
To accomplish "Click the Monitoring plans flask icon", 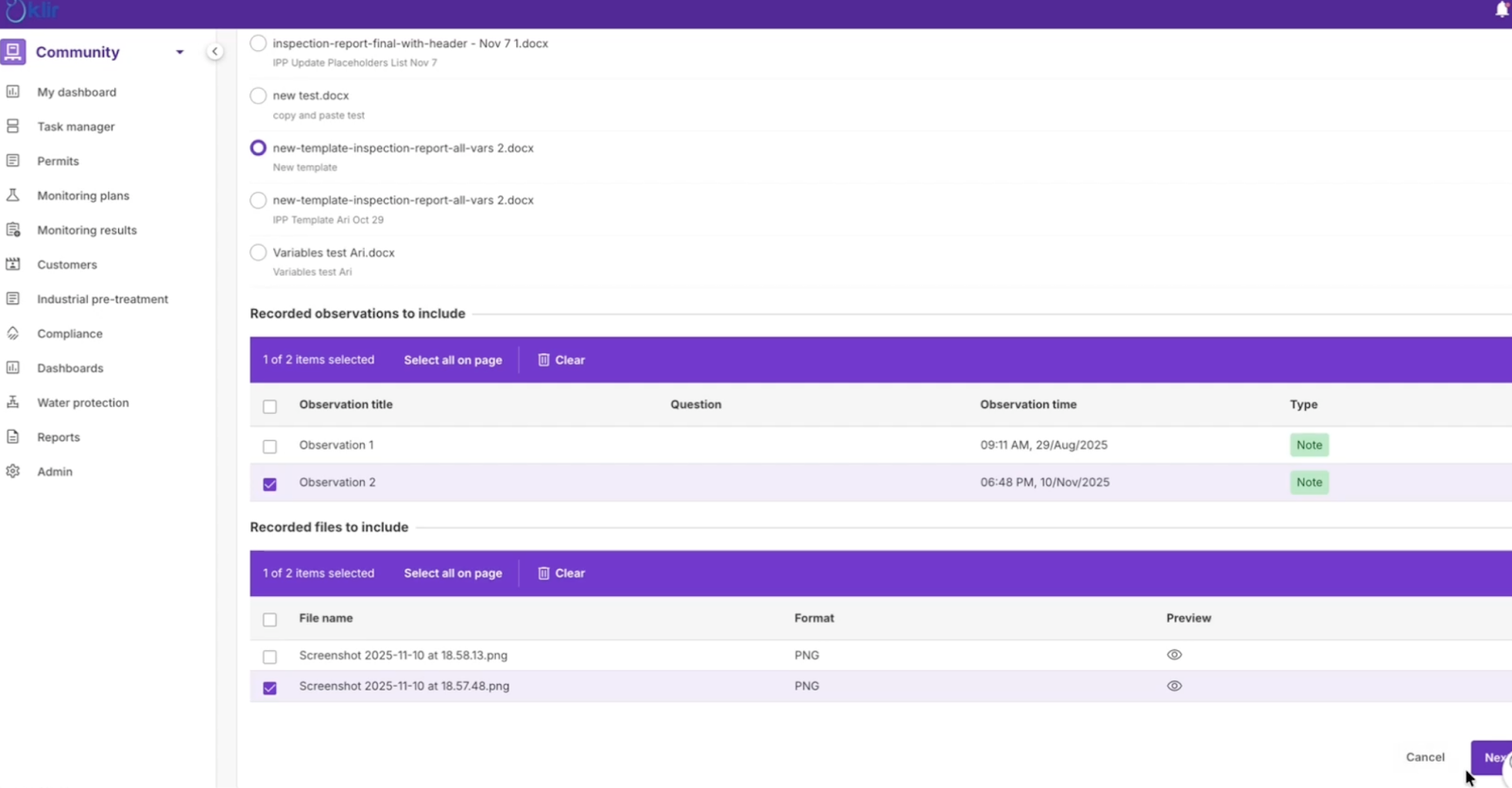I will pyautogui.click(x=13, y=196).
